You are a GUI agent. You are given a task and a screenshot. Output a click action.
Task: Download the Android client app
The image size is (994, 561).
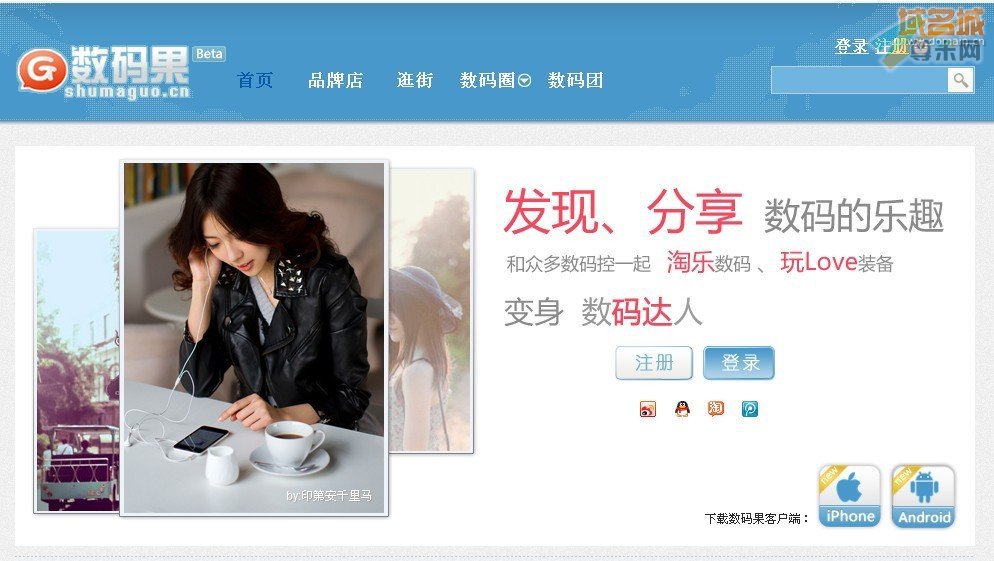[x=924, y=496]
